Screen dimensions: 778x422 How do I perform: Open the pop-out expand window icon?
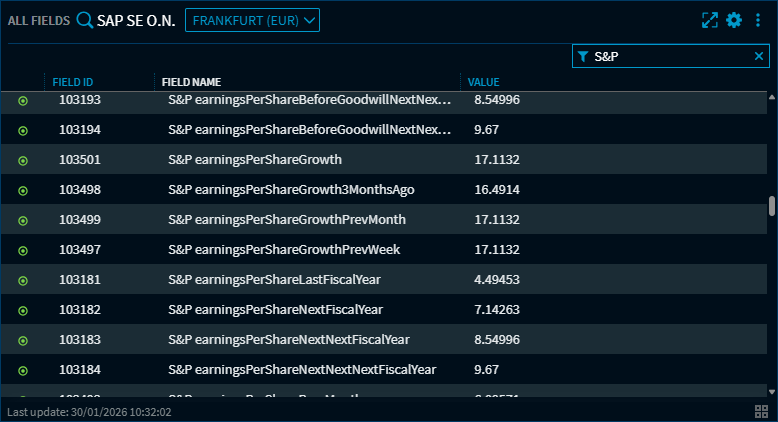click(710, 20)
